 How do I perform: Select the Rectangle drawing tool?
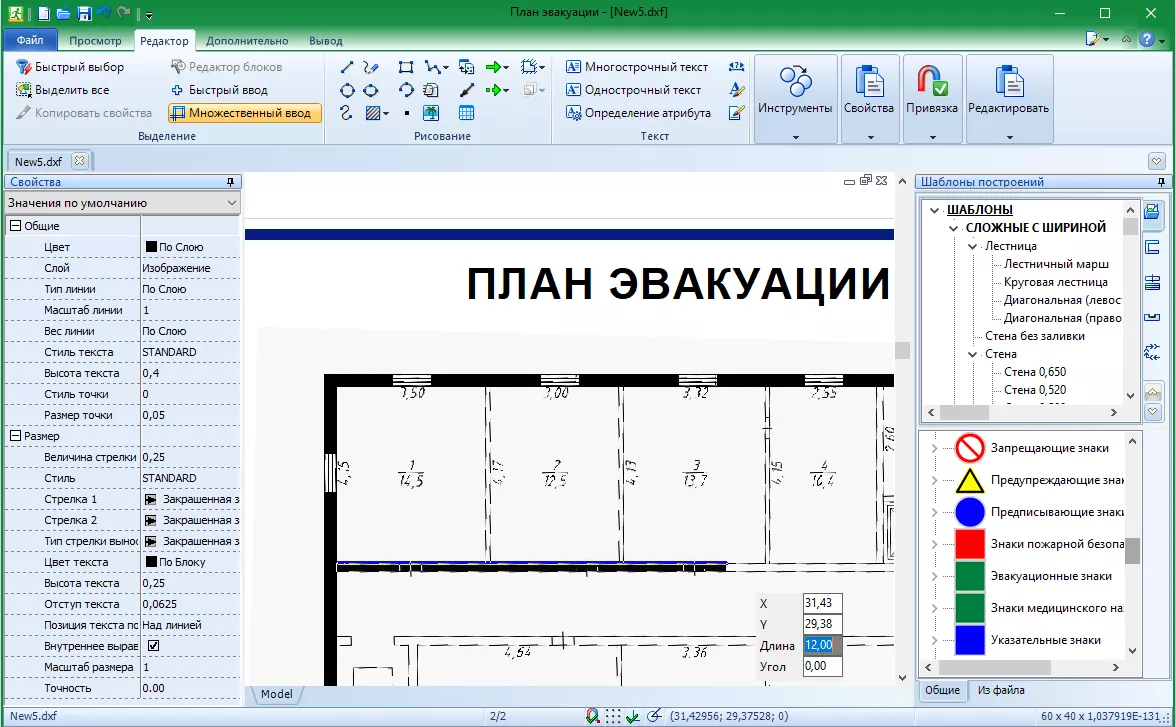[405, 67]
